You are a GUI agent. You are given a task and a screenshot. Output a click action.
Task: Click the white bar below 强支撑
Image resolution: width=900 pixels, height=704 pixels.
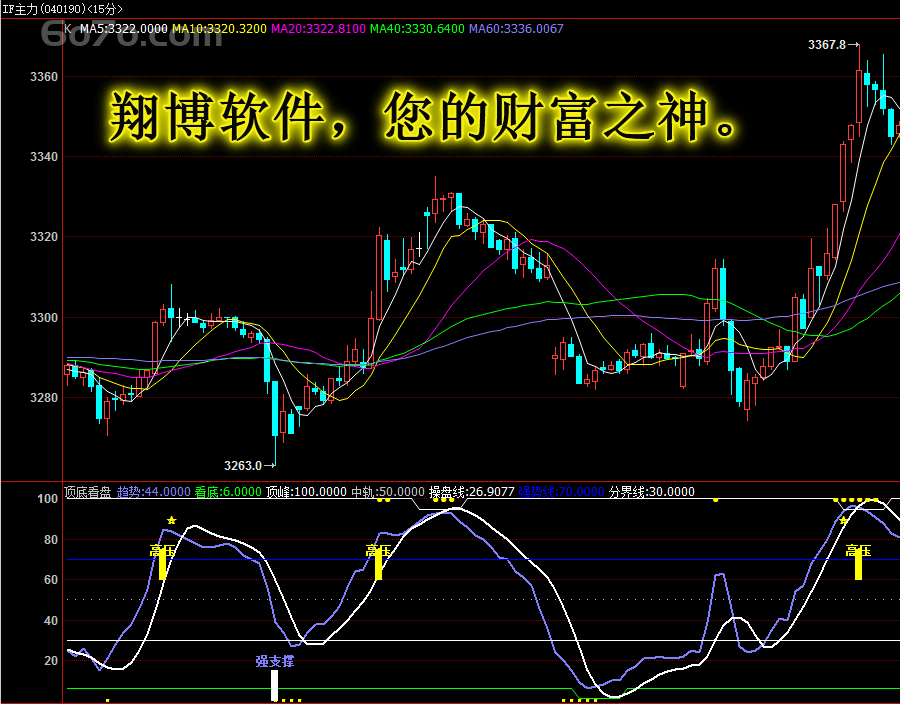pos(275,685)
